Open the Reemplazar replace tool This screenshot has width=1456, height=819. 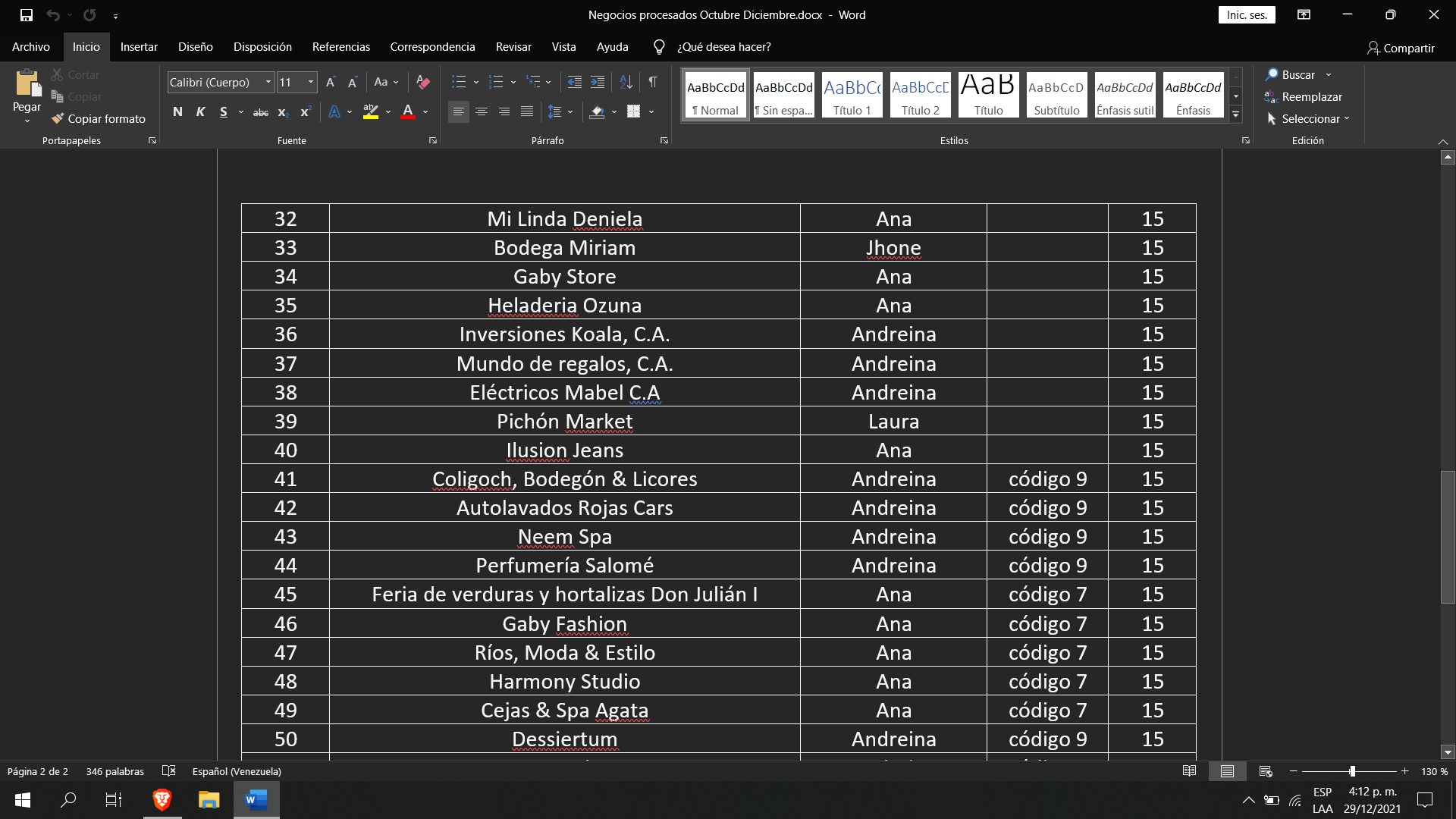click(1304, 96)
